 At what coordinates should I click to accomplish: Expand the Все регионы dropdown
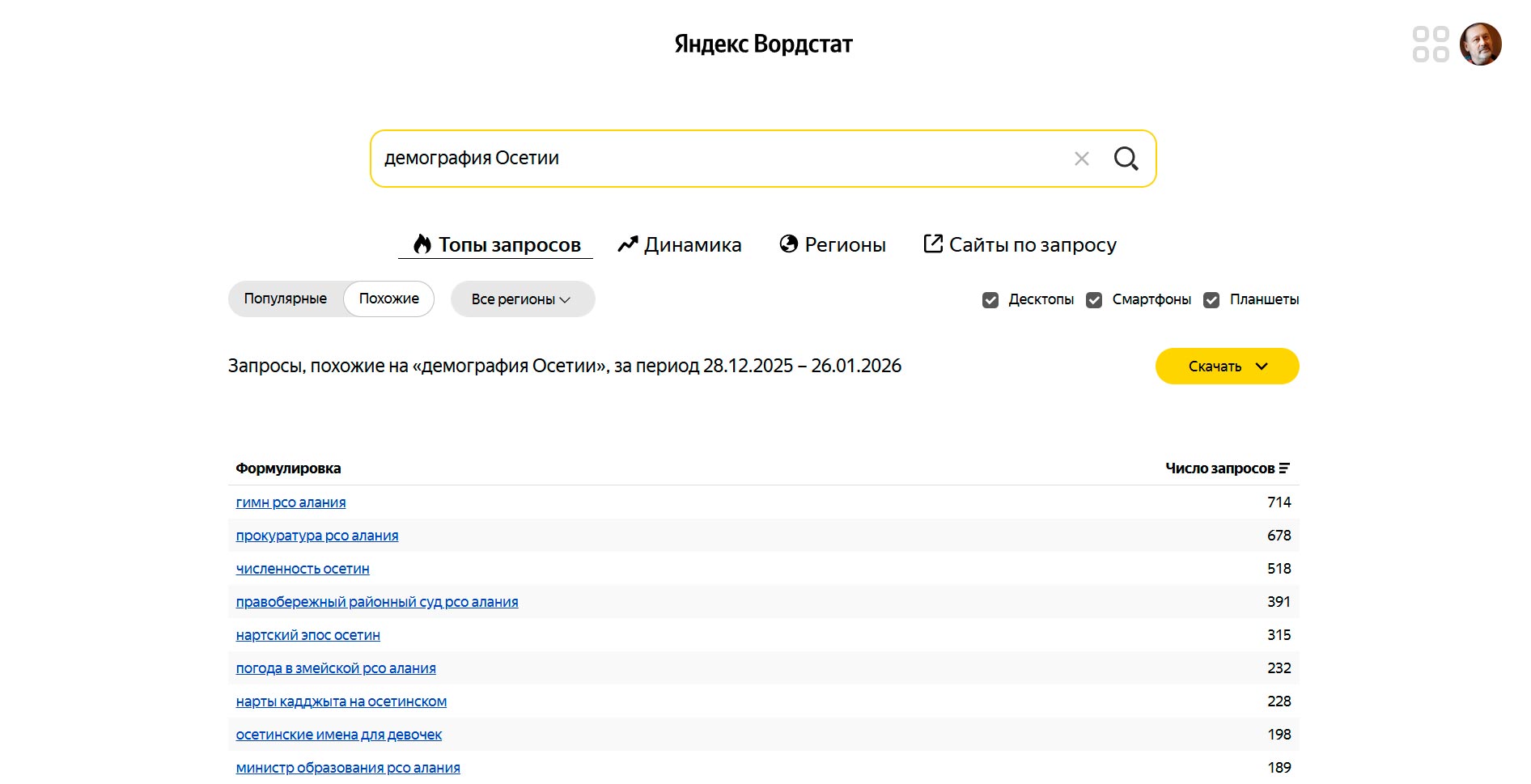pos(522,299)
